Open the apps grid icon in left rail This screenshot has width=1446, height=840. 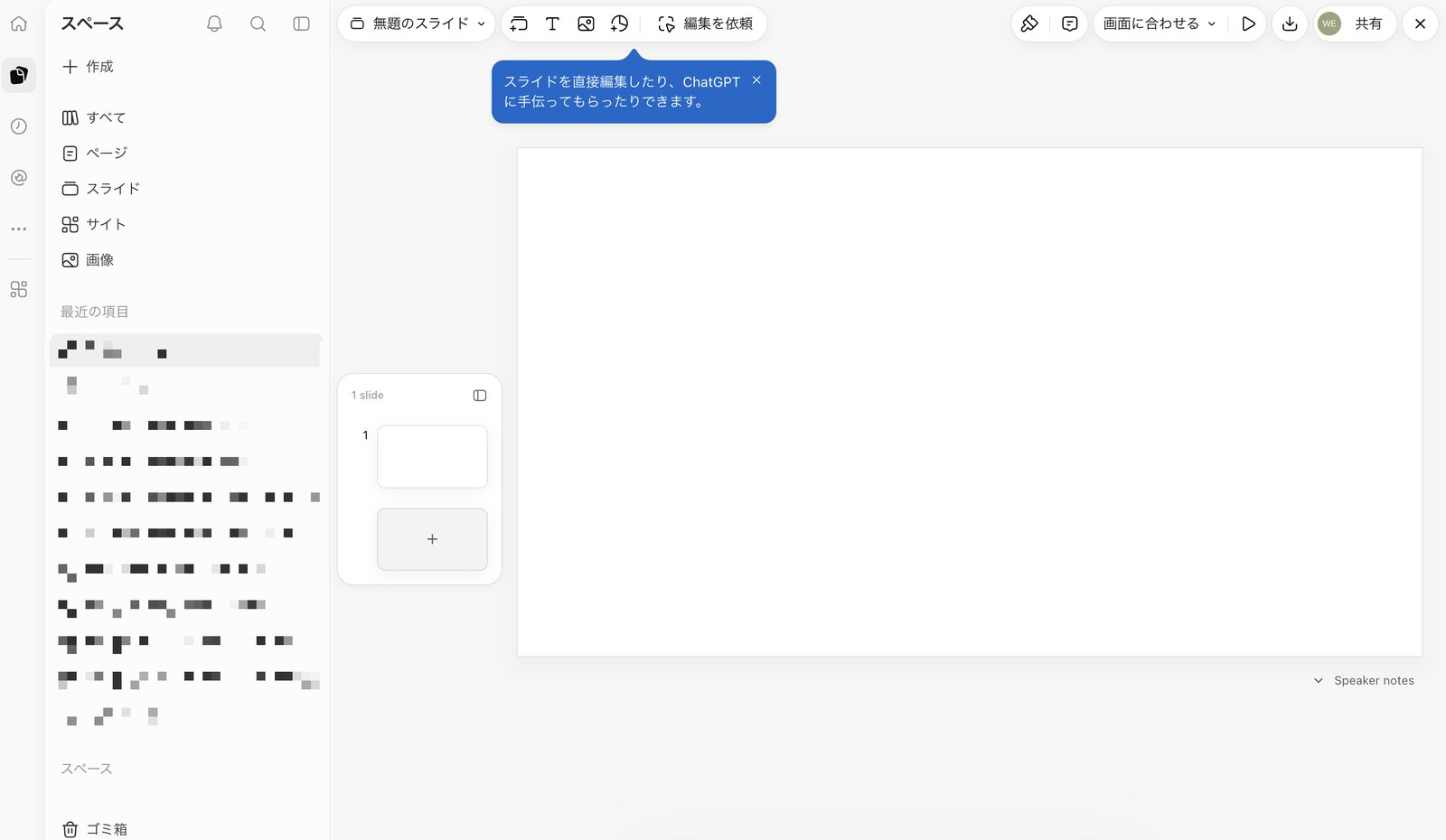coord(19,289)
